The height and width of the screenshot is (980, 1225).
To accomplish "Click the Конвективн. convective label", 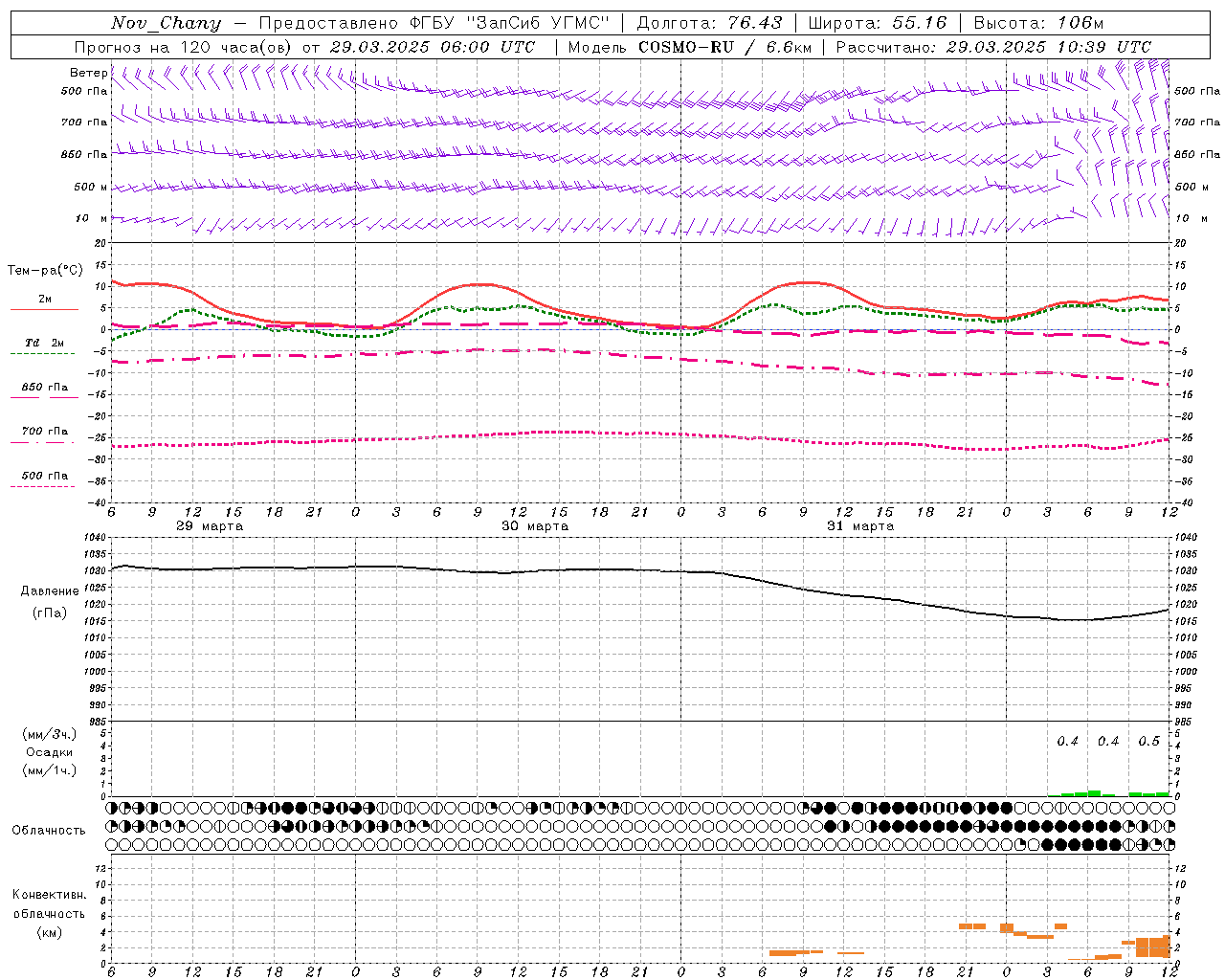I will tap(50, 895).
